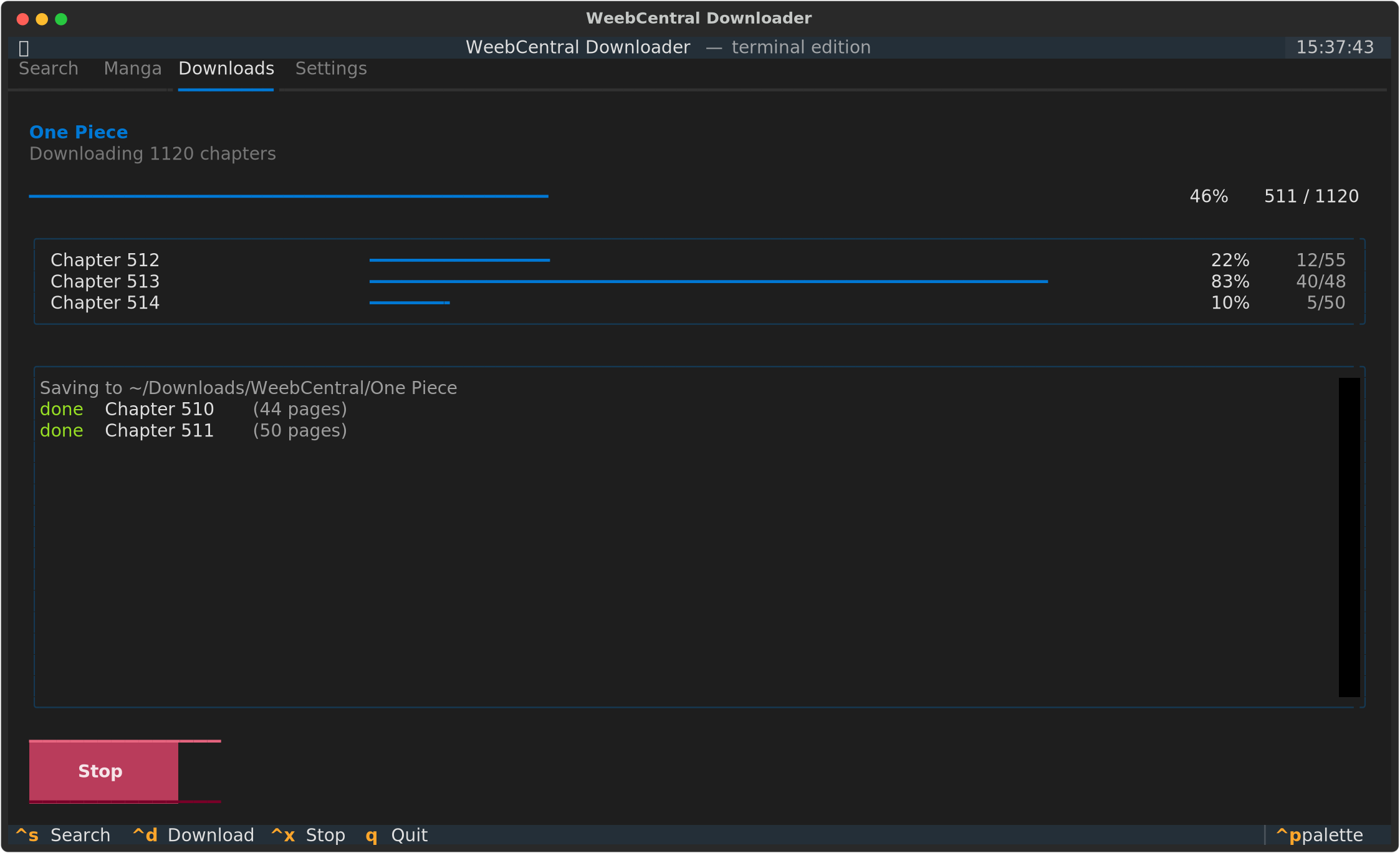The image size is (1400, 853).
Task: Click the 'Chapter 512' row label
Action: (105, 260)
